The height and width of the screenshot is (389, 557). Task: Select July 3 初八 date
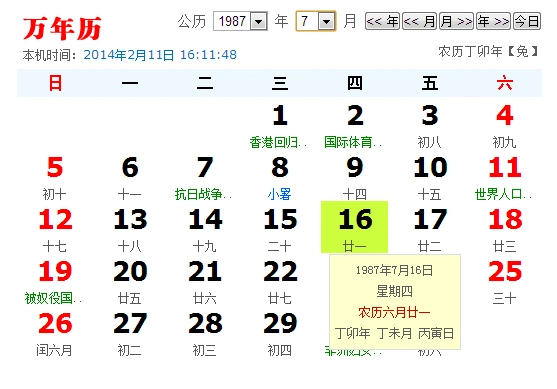coord(429,125)
